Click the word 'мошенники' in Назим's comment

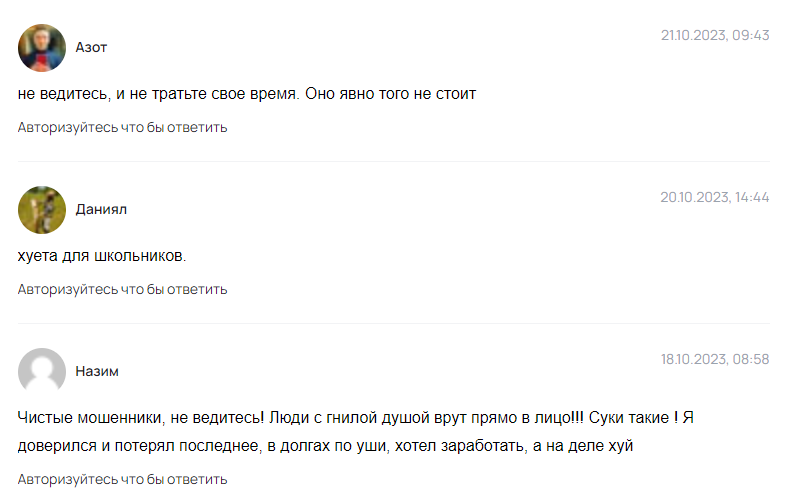pos(121,418)
